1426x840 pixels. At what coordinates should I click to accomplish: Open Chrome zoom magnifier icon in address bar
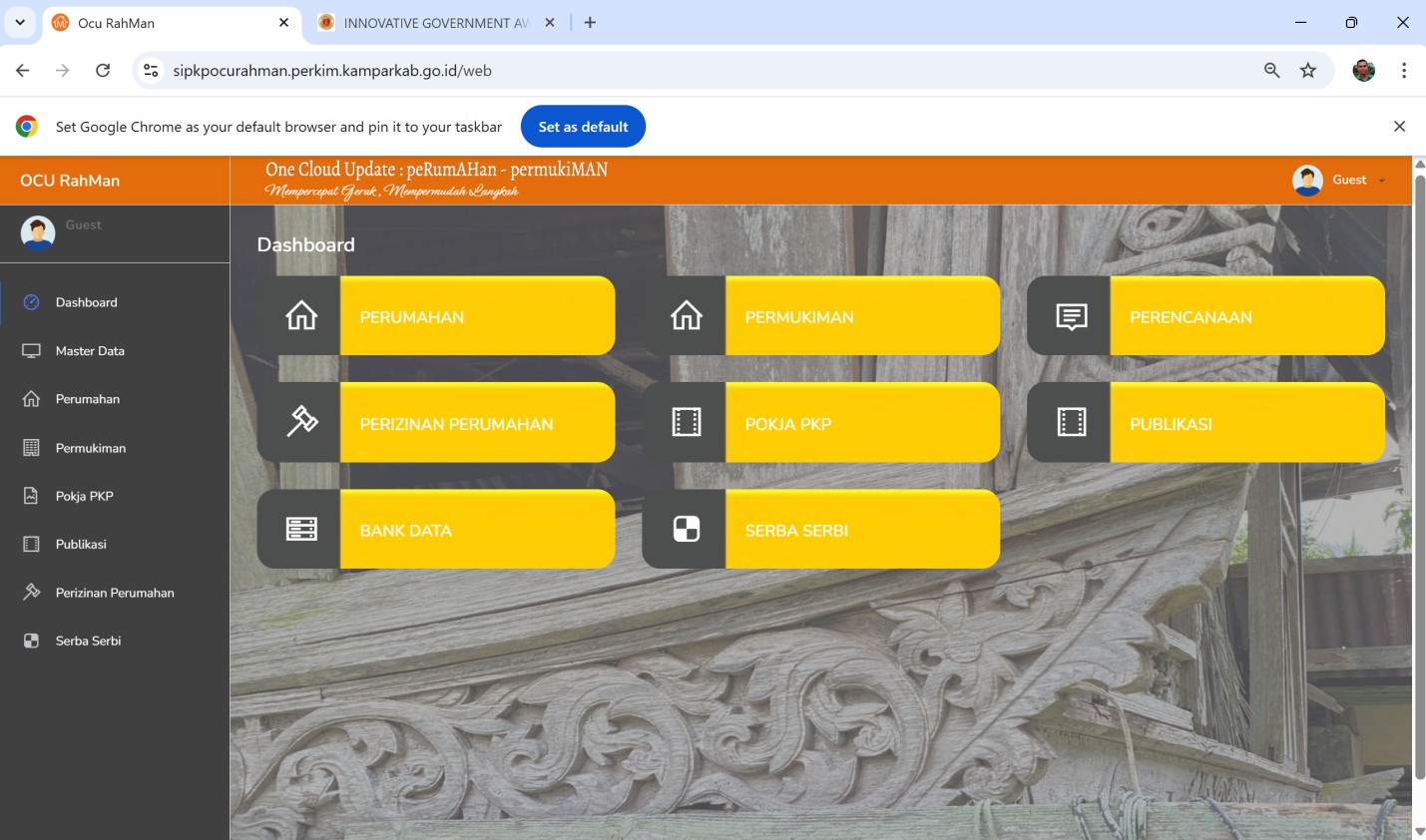[x=1271, y=71]
